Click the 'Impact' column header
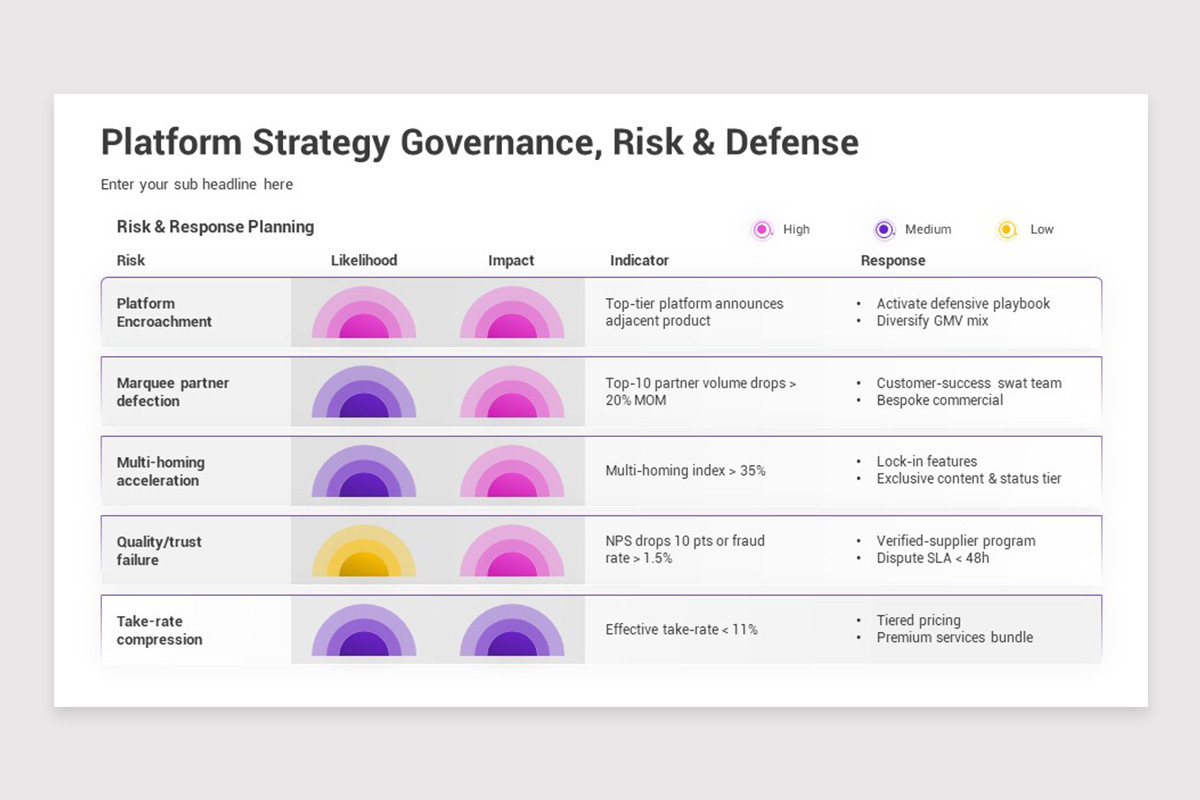The height and width of the screenshot is (800, 1200). click(511, 260)
